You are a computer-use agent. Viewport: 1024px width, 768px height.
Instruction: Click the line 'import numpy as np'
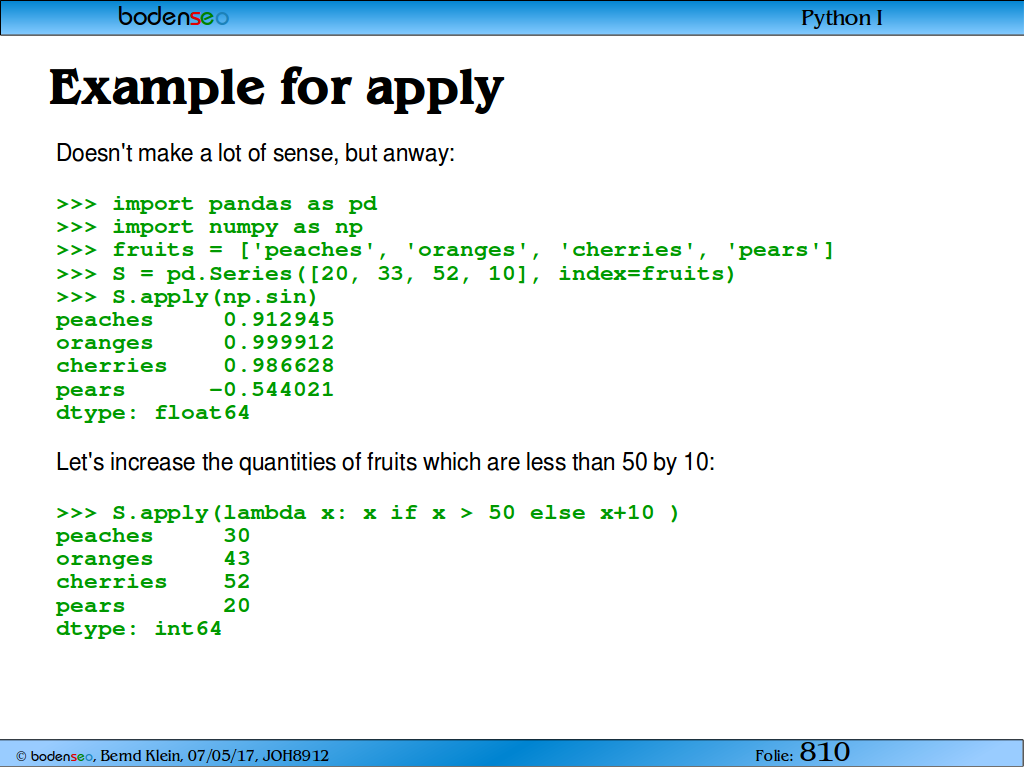(x=210, y=227)
